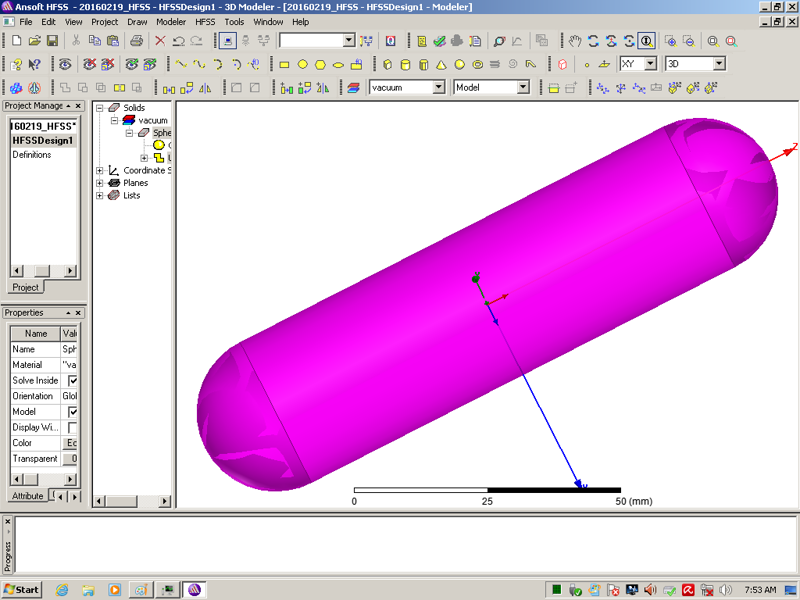
Task: Open the vacuum material dropdown
Action: click(438, 88)
